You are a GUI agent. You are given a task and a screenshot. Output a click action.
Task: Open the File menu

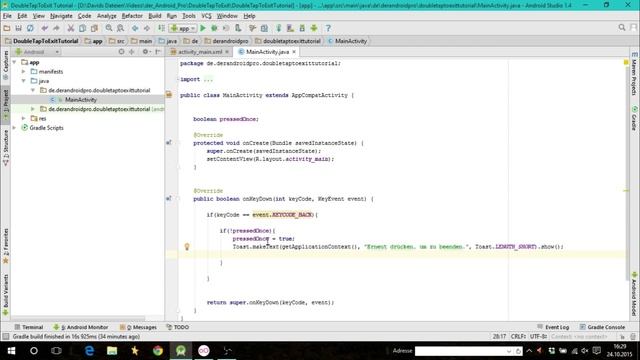[7, 16]
